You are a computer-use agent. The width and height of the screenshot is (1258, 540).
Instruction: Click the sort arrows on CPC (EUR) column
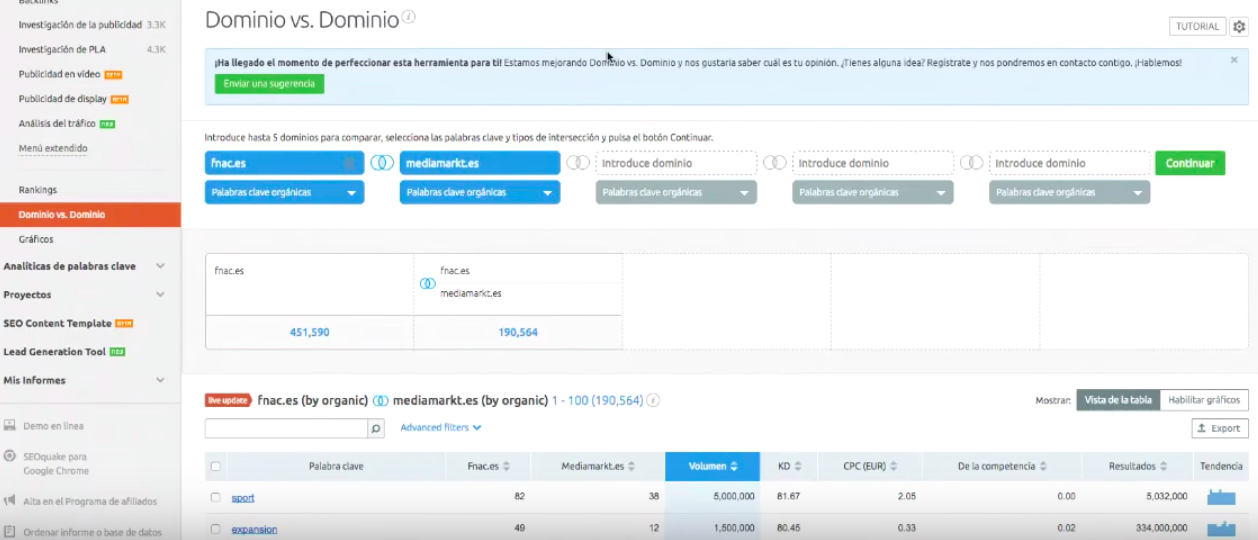[x=893, y=467]
